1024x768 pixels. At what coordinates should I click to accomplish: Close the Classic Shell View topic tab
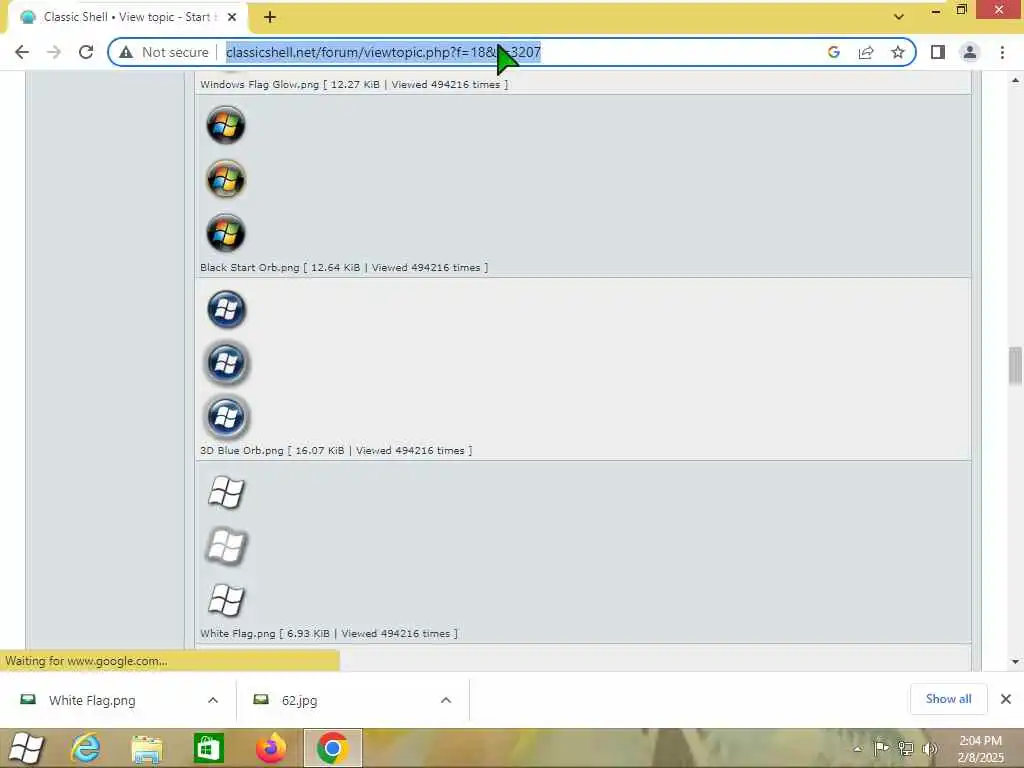(x=232, y=17)
